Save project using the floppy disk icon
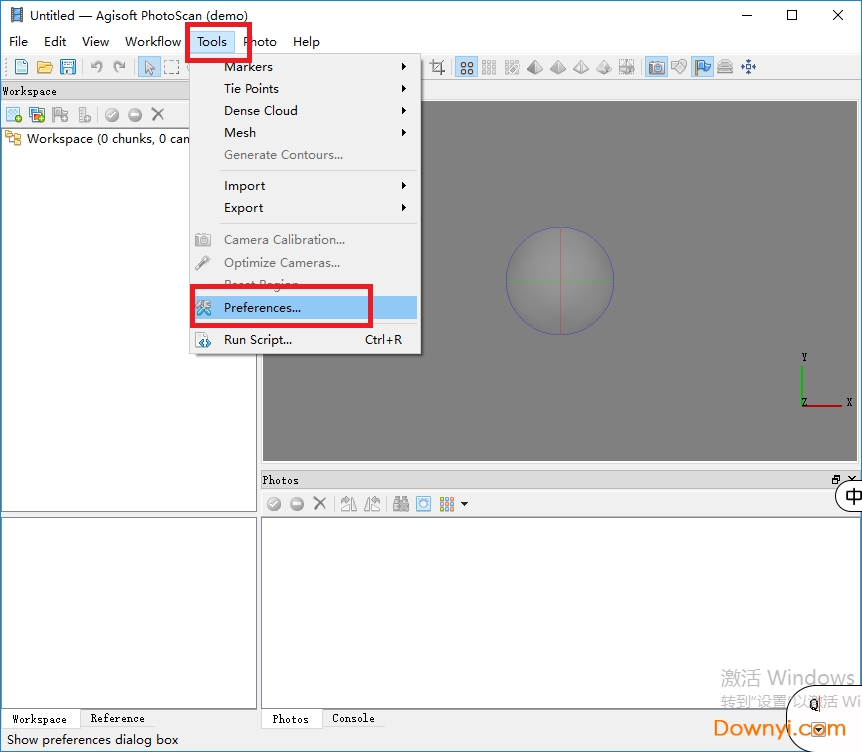 (x=68, y=67)
